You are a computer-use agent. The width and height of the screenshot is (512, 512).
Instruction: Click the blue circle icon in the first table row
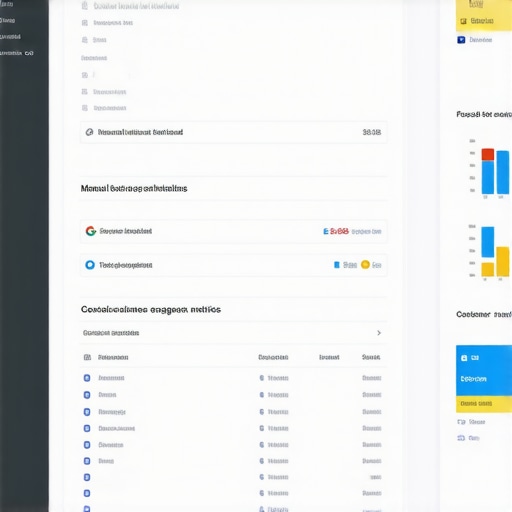click(87, 378)
